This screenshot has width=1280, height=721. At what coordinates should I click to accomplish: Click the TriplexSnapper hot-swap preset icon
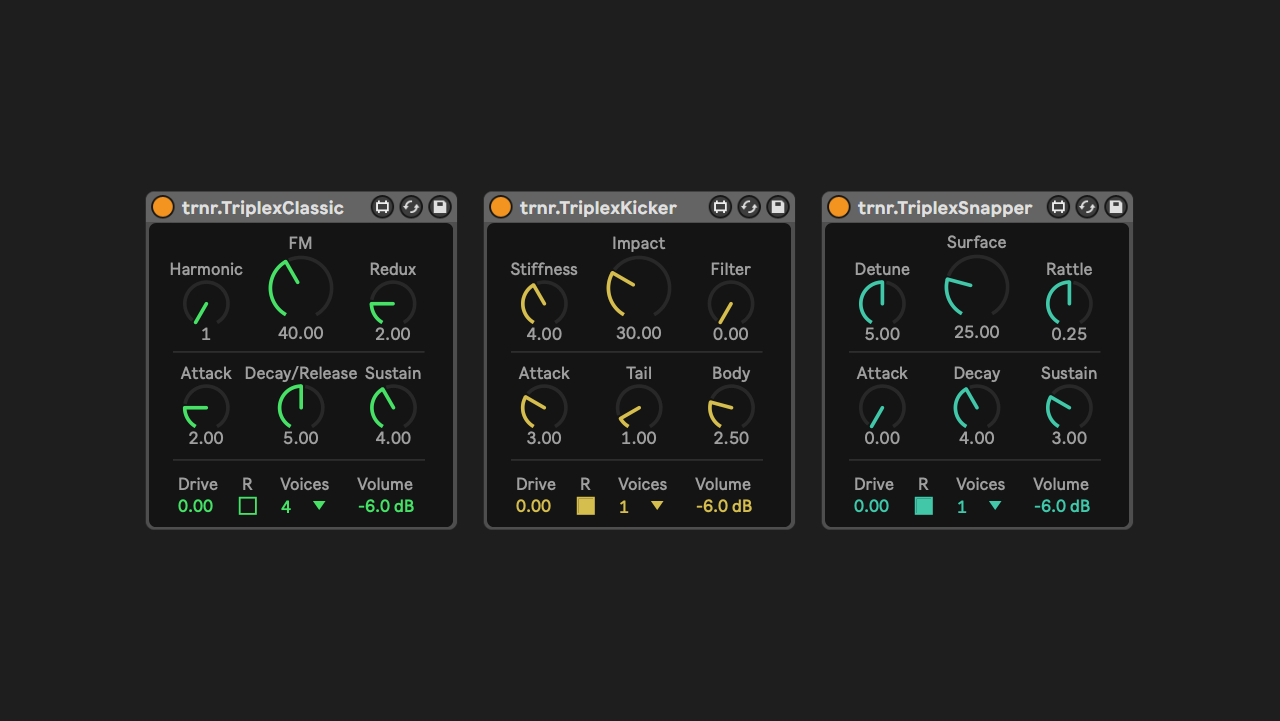[x=1087, y=207]
